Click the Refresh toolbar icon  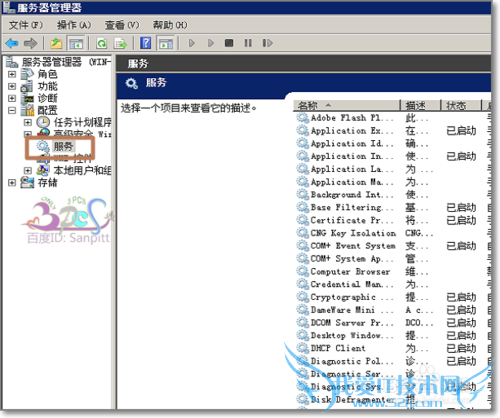(102, 43)
